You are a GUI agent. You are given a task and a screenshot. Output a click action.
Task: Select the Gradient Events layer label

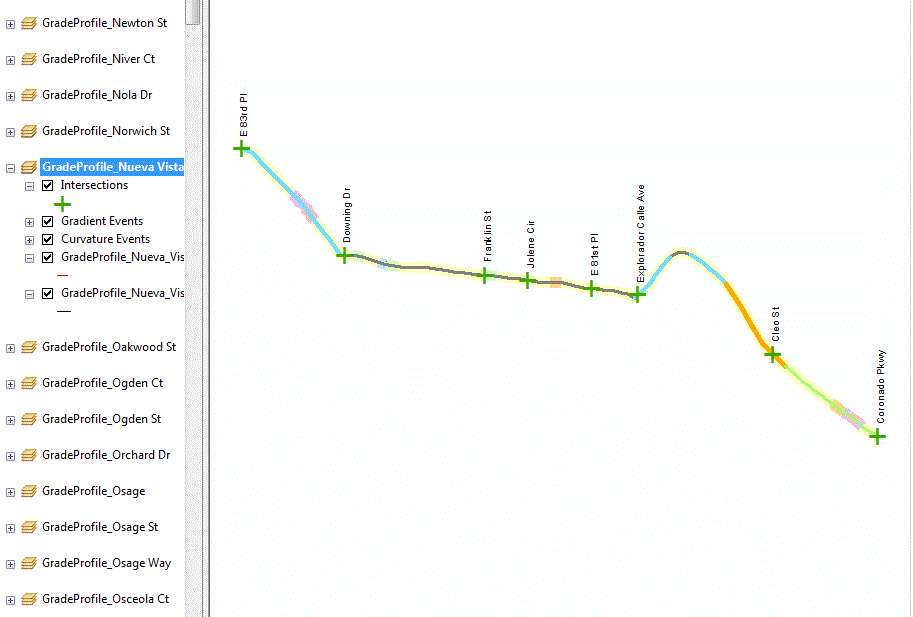click(102, 221)
